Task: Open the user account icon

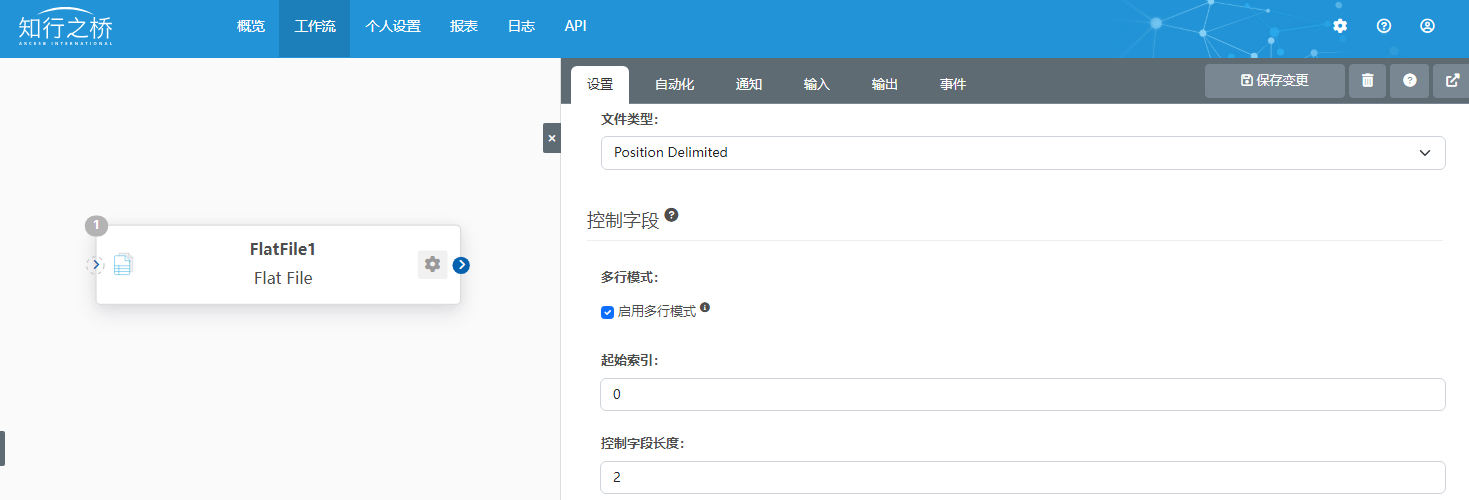Action: [x=1428, y=26]
